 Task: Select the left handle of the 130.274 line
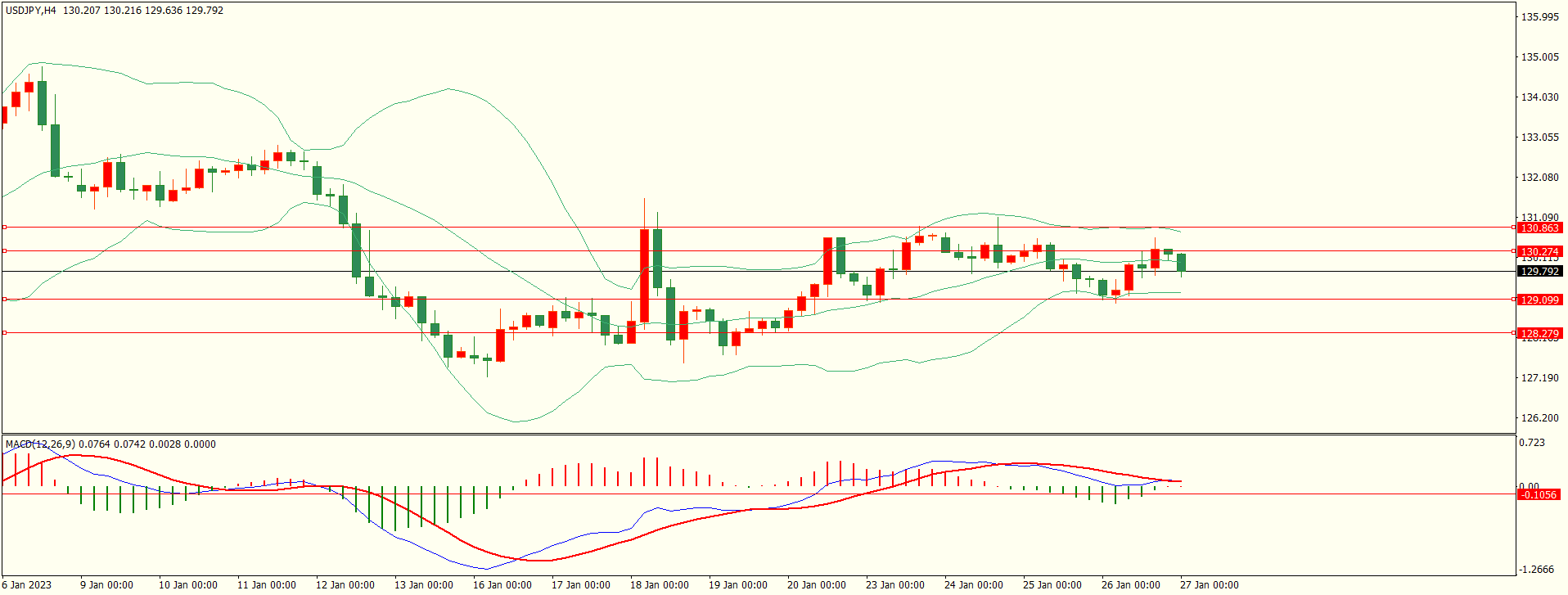[x=4, y=251]
